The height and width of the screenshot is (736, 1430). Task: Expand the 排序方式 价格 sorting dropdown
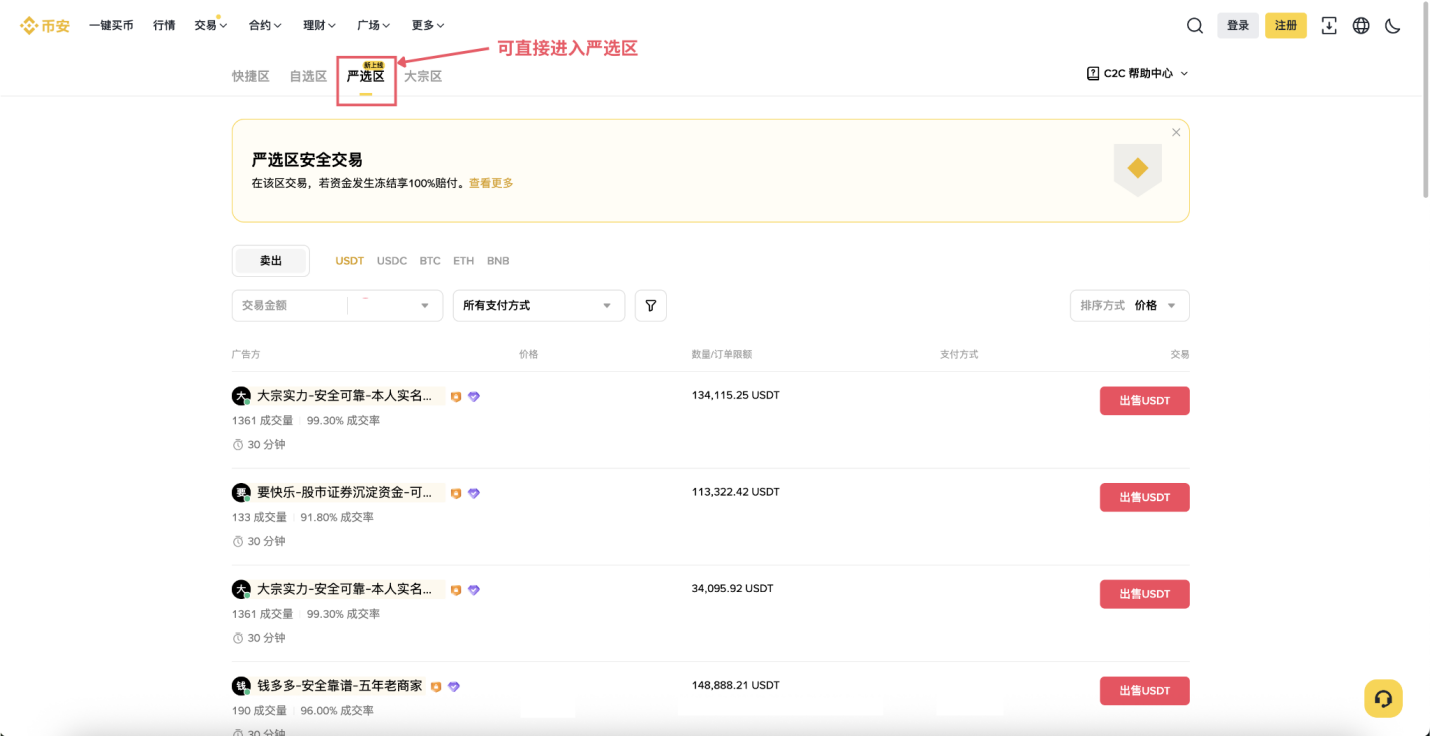[x=1130, y=305]
